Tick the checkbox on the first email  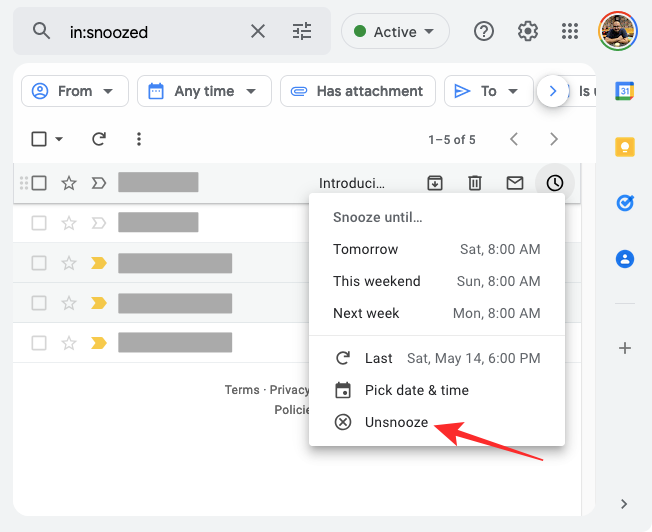click(39, 183)
